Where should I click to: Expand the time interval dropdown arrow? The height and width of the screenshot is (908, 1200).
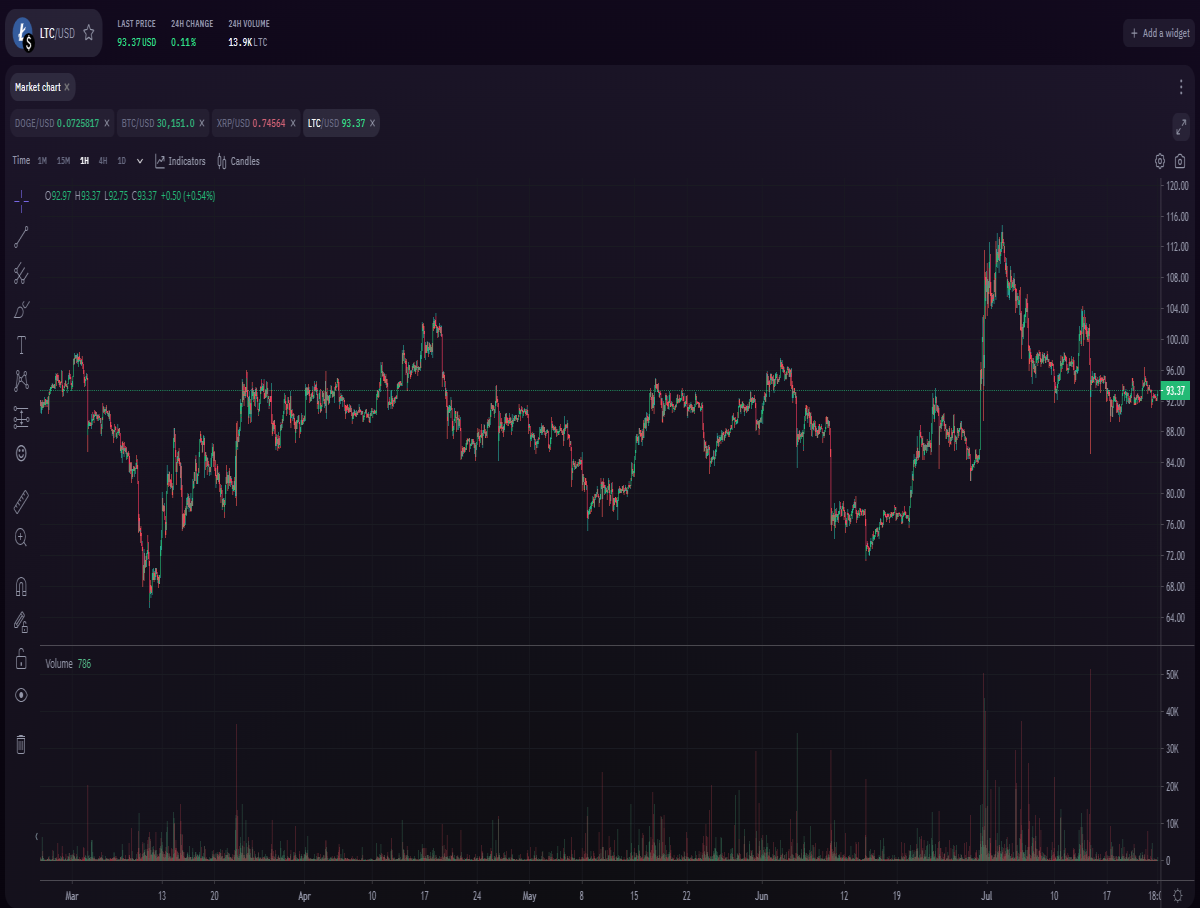[x=140, y=161]
